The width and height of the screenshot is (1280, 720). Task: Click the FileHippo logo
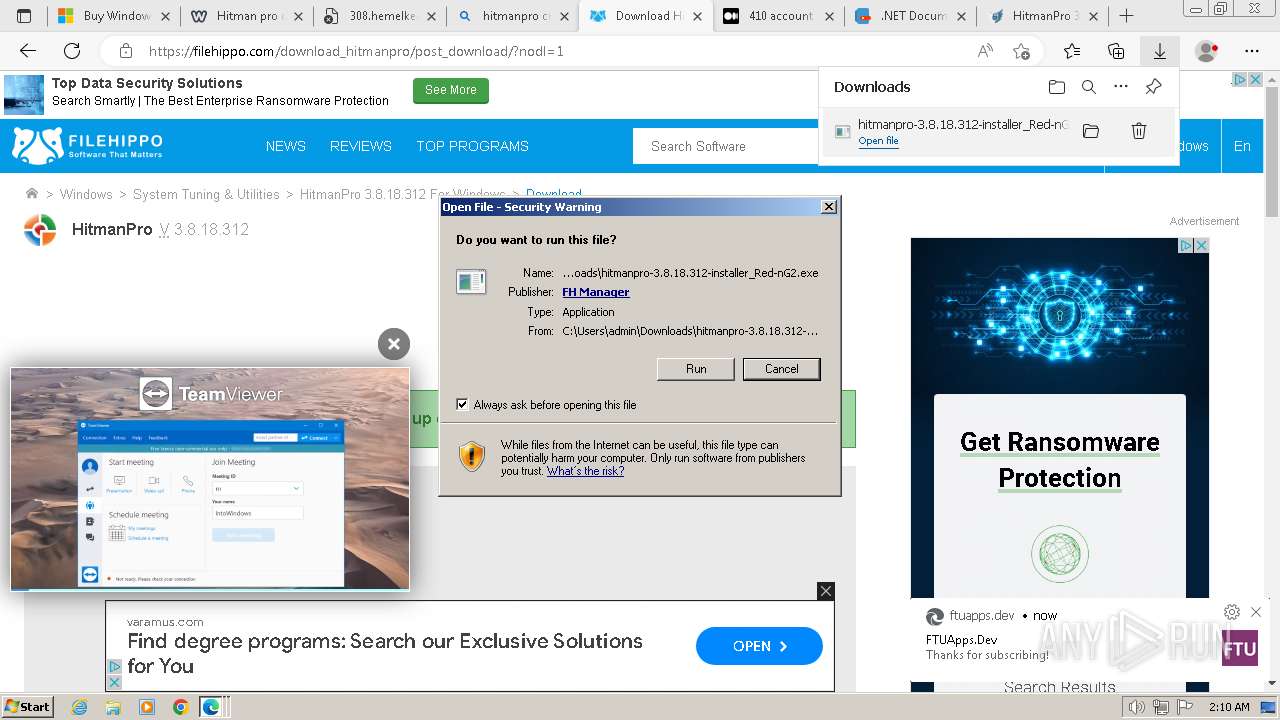tap(87, 145)
